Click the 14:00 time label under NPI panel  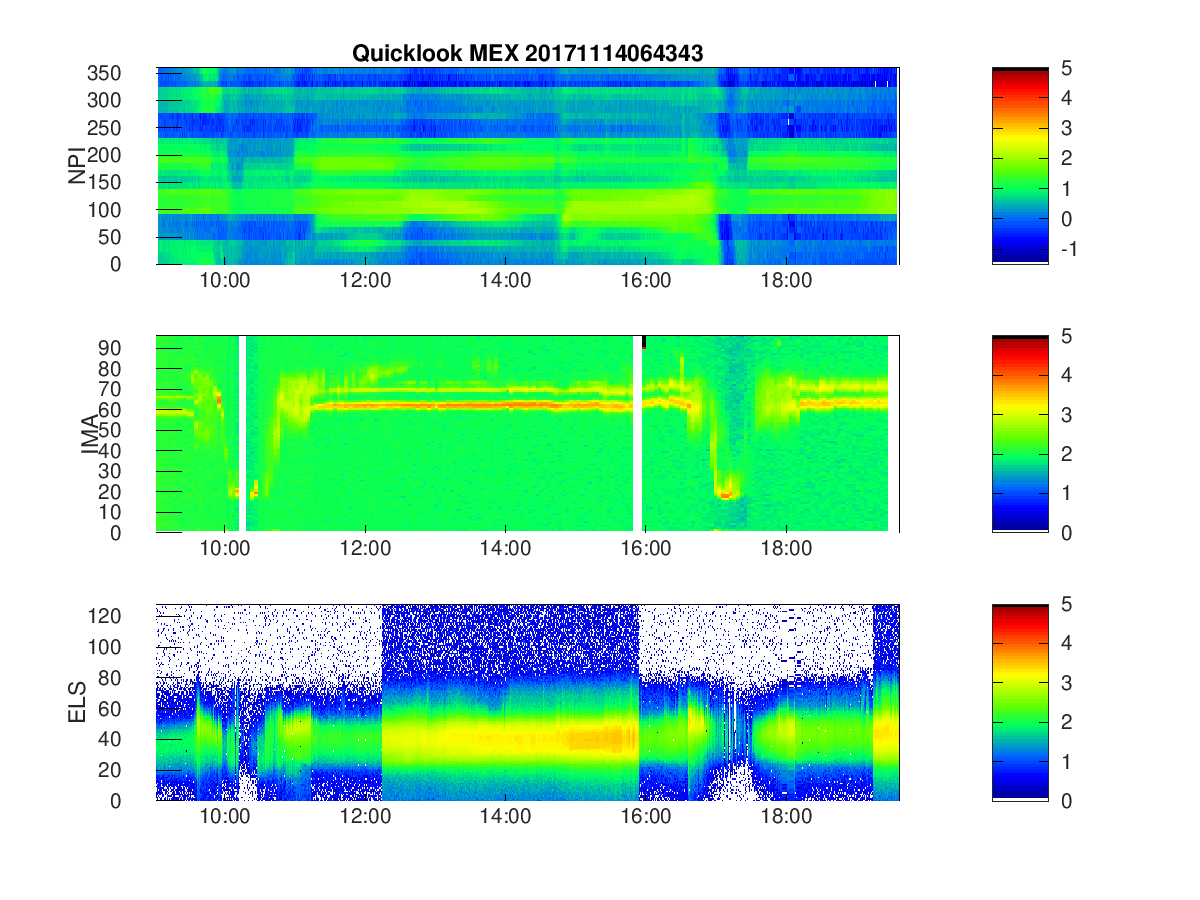coord(506,282)
